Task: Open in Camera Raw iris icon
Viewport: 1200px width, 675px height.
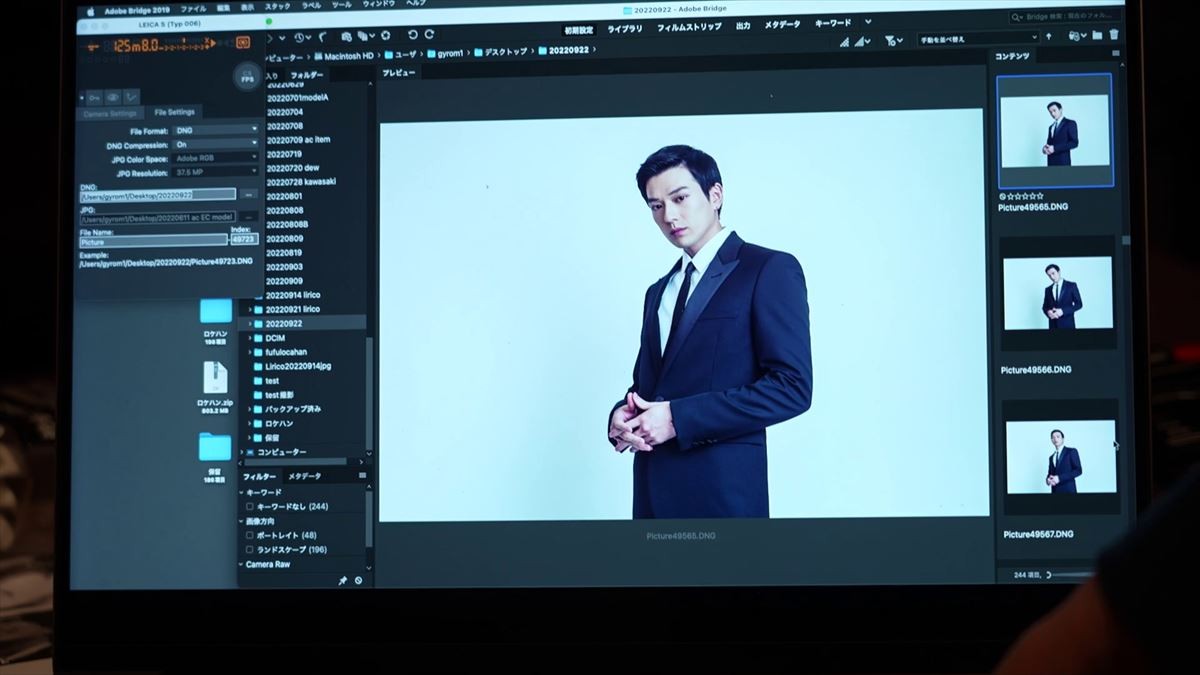Action: point(386,37)
